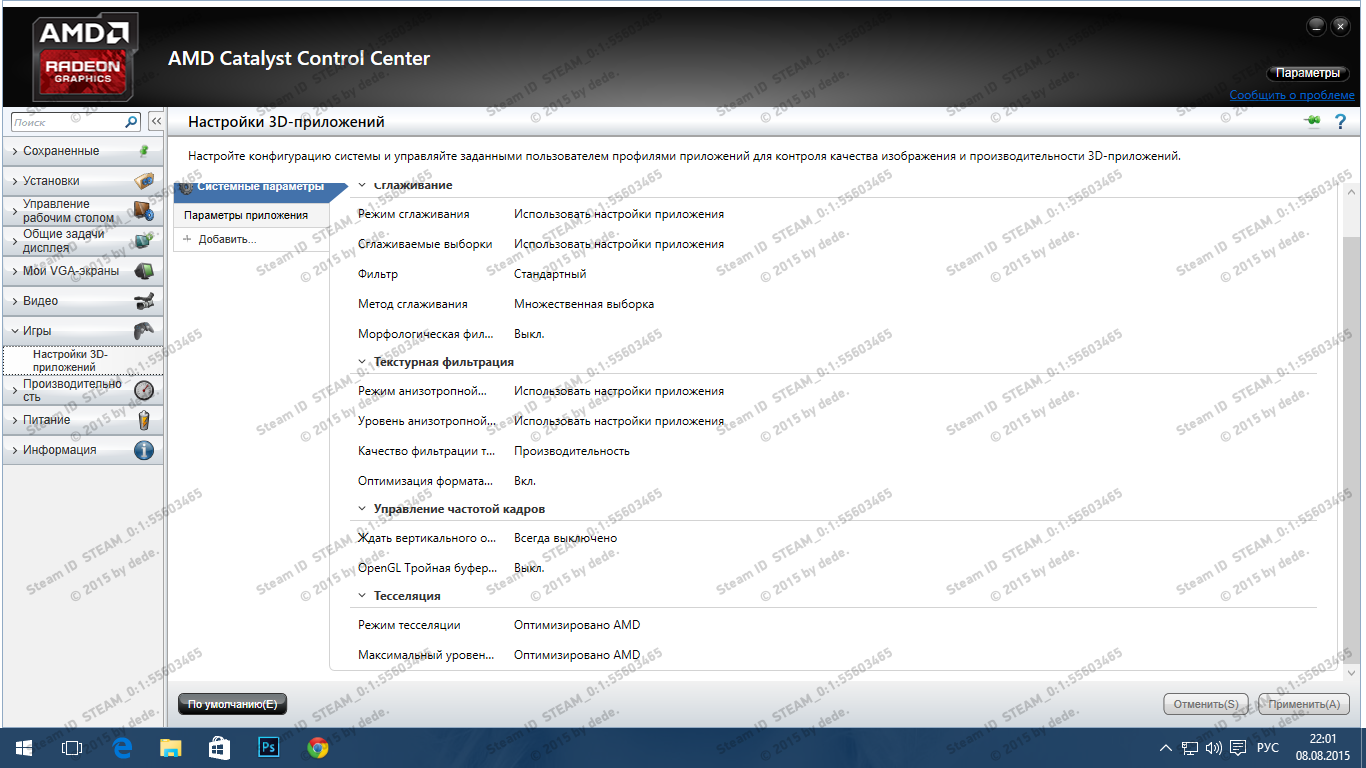Select Параметры приложения tab
1366x768 pixels.
pos(251,215)
